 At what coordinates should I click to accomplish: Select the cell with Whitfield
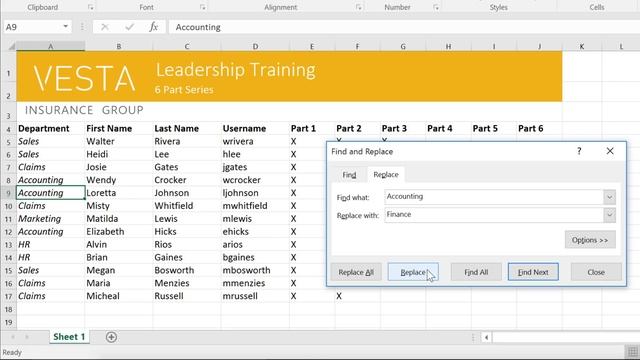point(187,206)
